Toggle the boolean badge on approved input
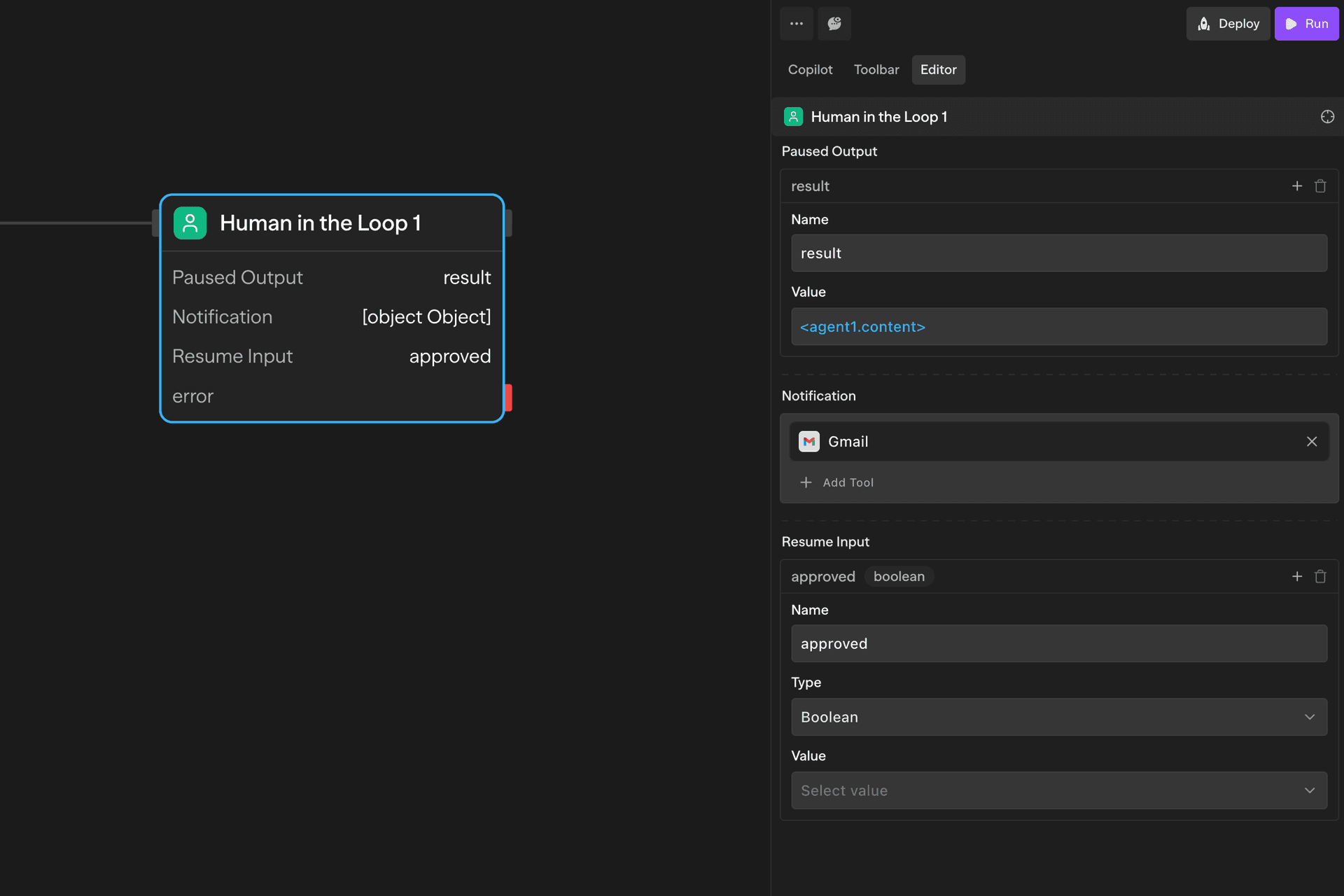The height and width of the screenshot is (896, 1344). [x=899, y=576]
